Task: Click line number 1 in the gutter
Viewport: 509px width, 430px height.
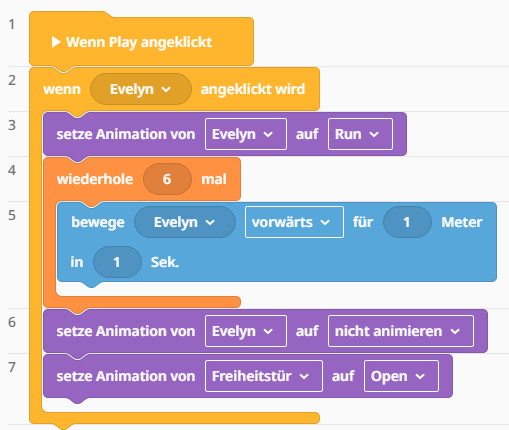Action: tap(12, 24)
